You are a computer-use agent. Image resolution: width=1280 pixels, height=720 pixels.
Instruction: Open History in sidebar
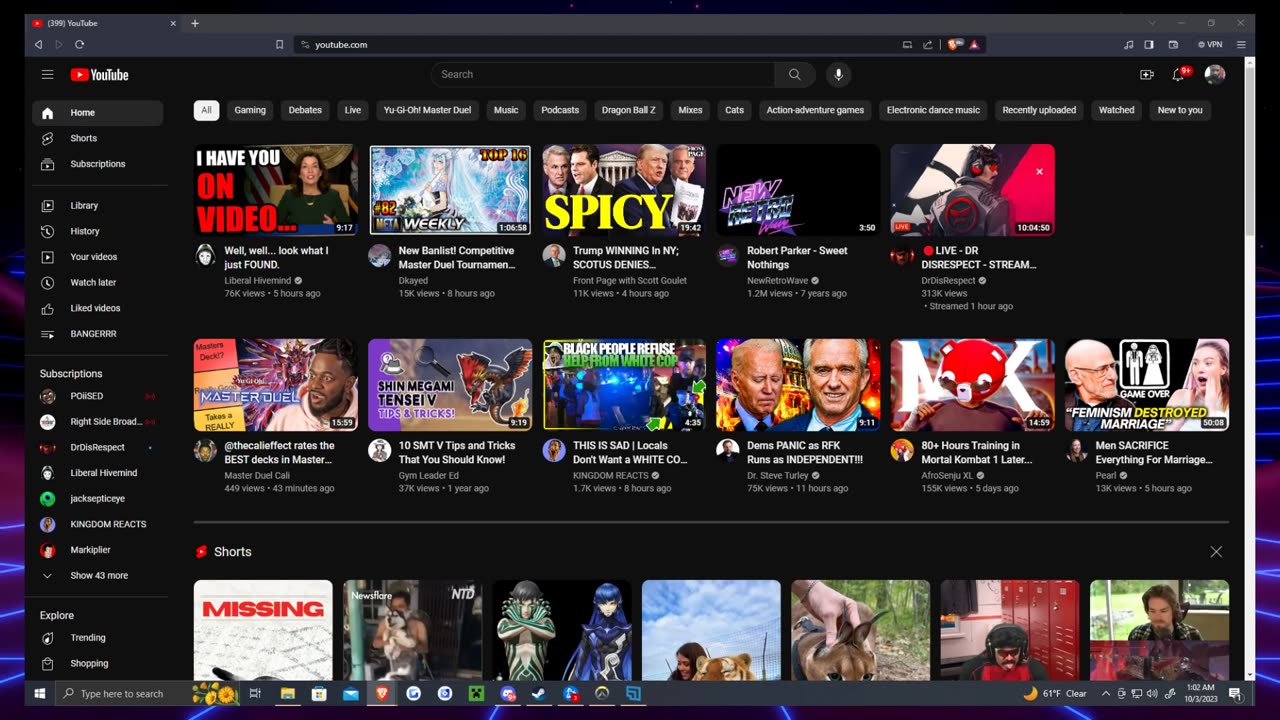pyautogui.click(x=97, y=231)
